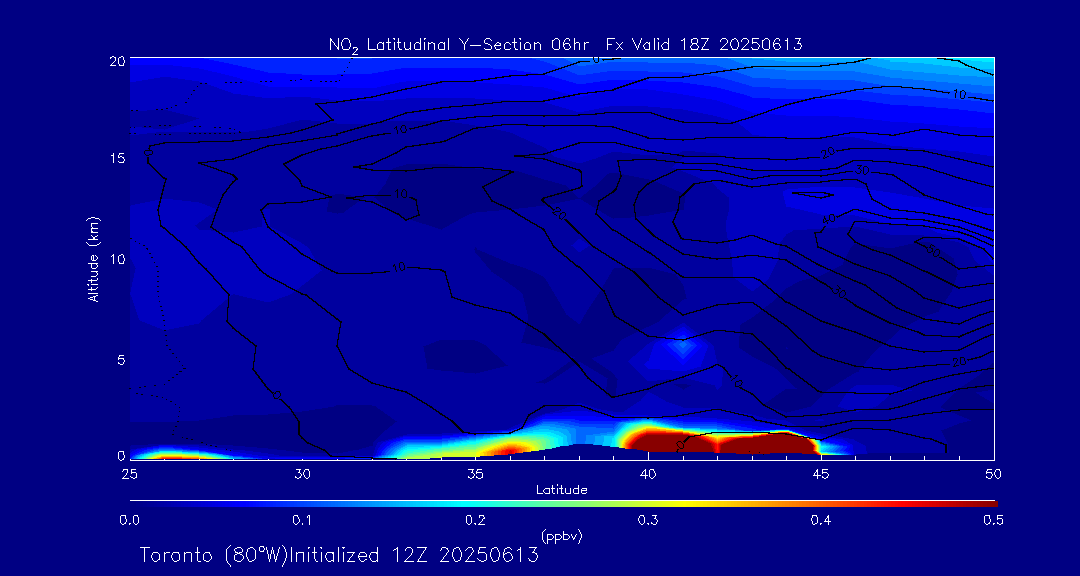Click the large red NO2 surface plume
This screenshot has width=1080, height=576.
coord(720,441)
